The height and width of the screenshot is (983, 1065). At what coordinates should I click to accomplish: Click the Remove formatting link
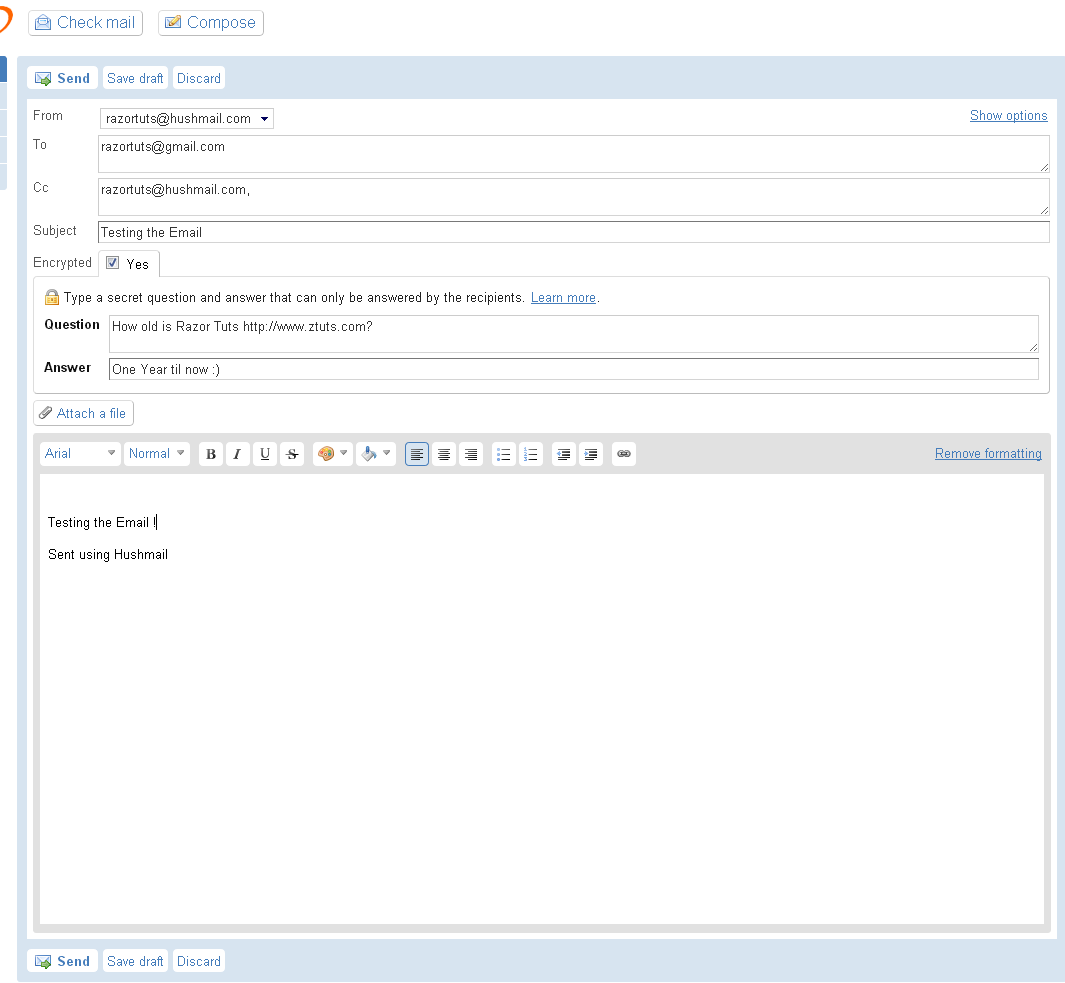[988, 454]
